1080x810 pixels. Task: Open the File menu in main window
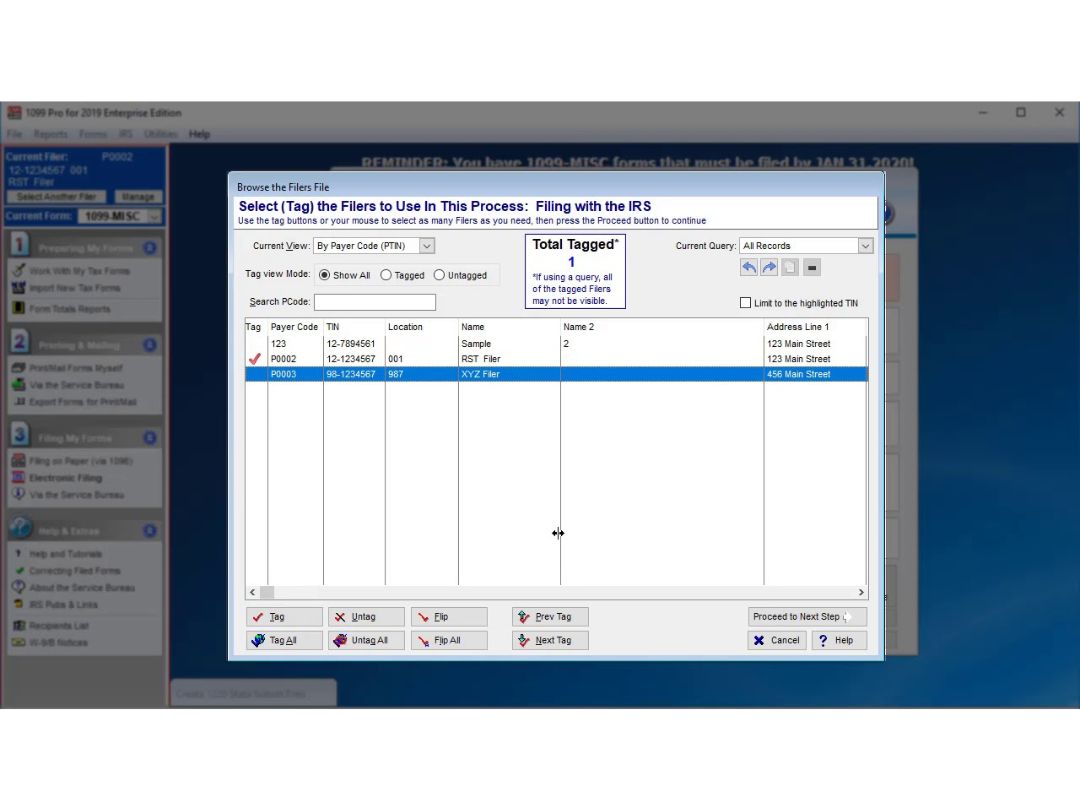click(14, 134)
